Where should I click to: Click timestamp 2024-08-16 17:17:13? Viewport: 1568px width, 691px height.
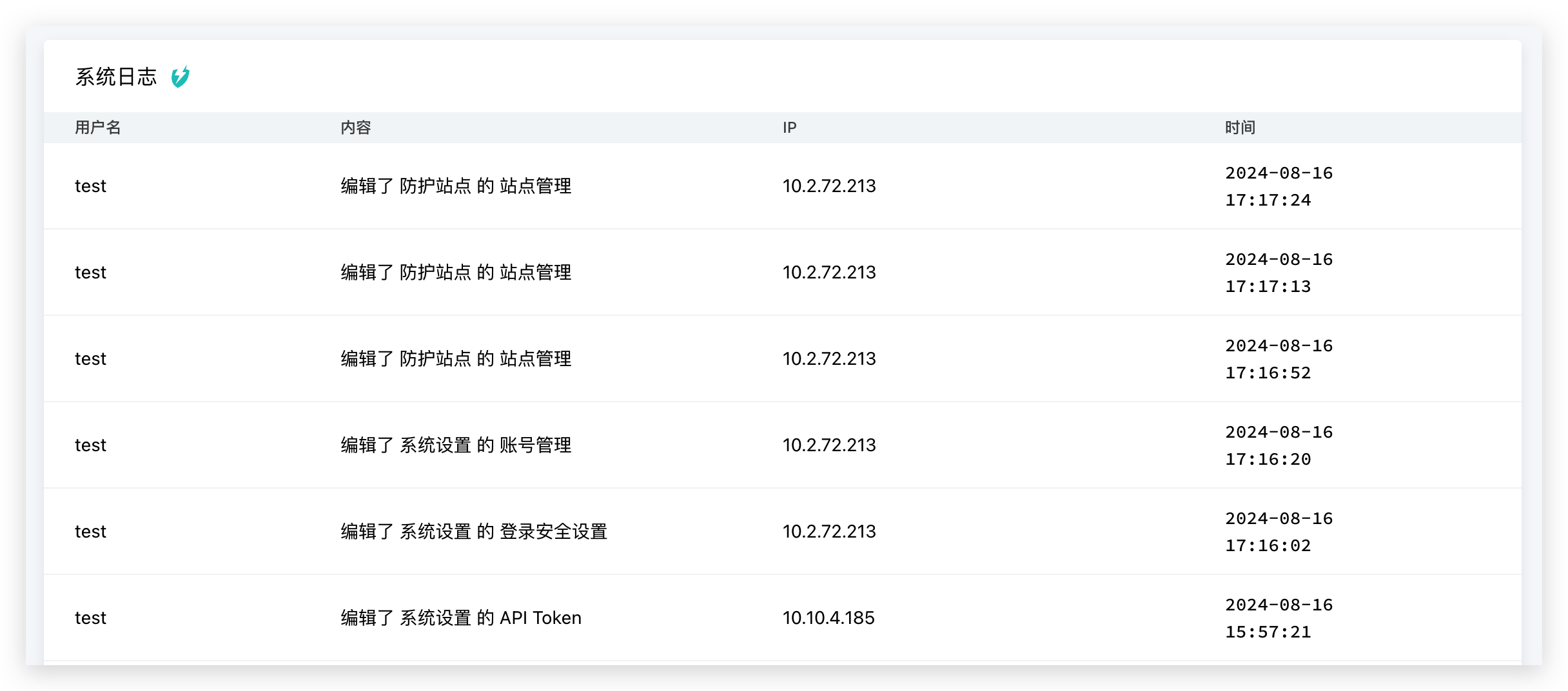point(1279,273)
